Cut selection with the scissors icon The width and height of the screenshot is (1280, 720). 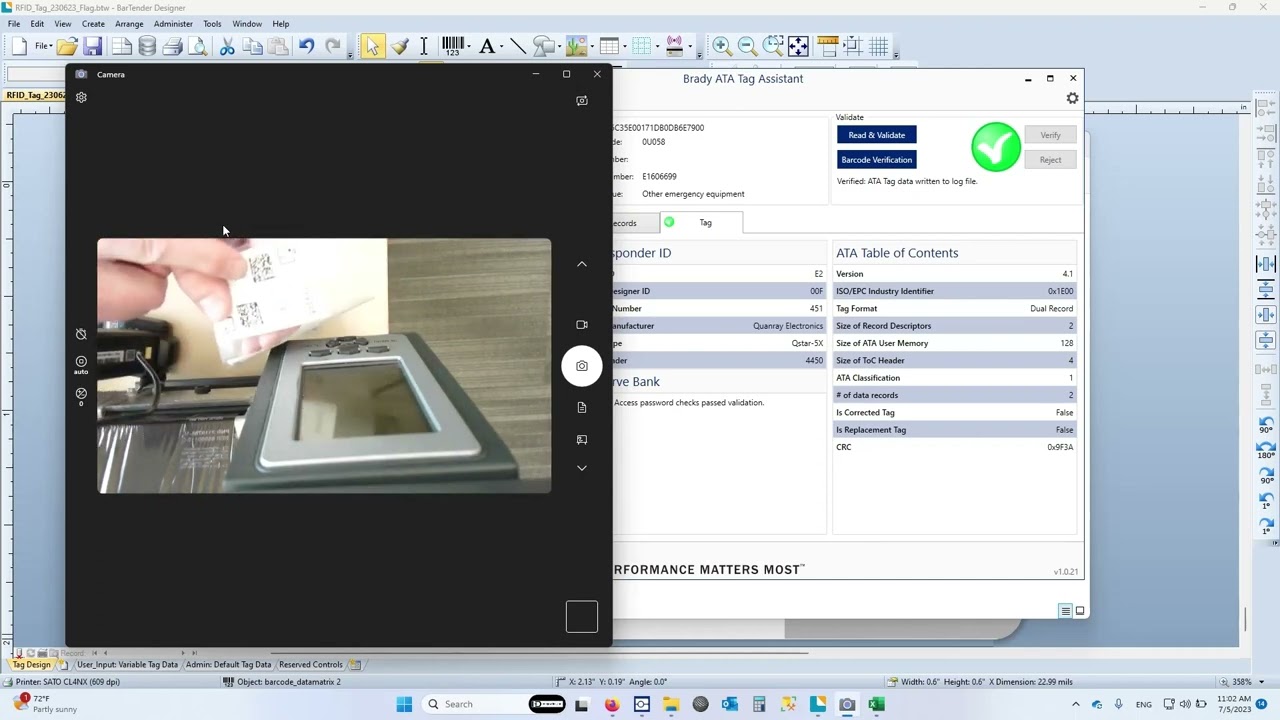click(x=227, y=46)
